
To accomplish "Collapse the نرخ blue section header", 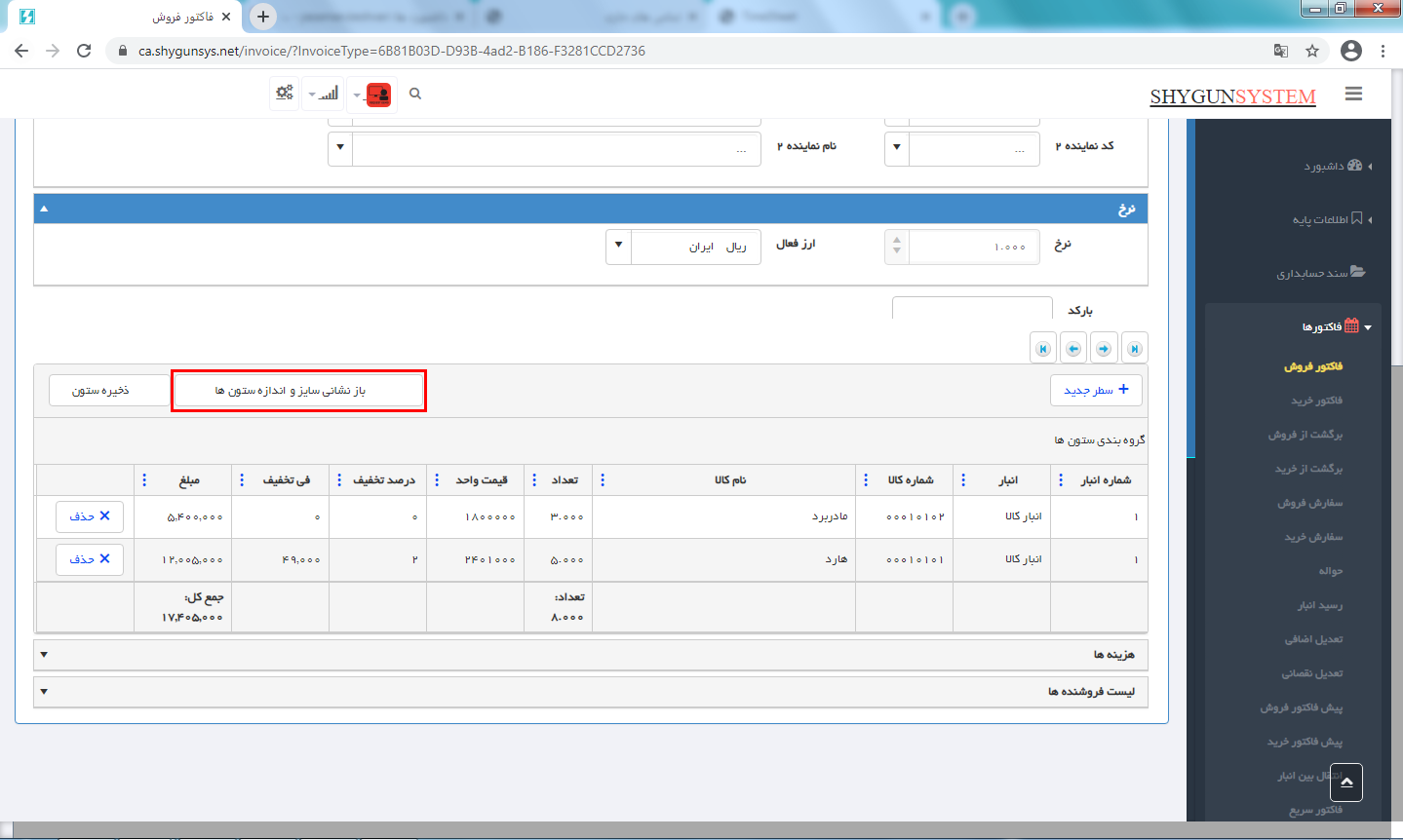I will pos(44,209).
